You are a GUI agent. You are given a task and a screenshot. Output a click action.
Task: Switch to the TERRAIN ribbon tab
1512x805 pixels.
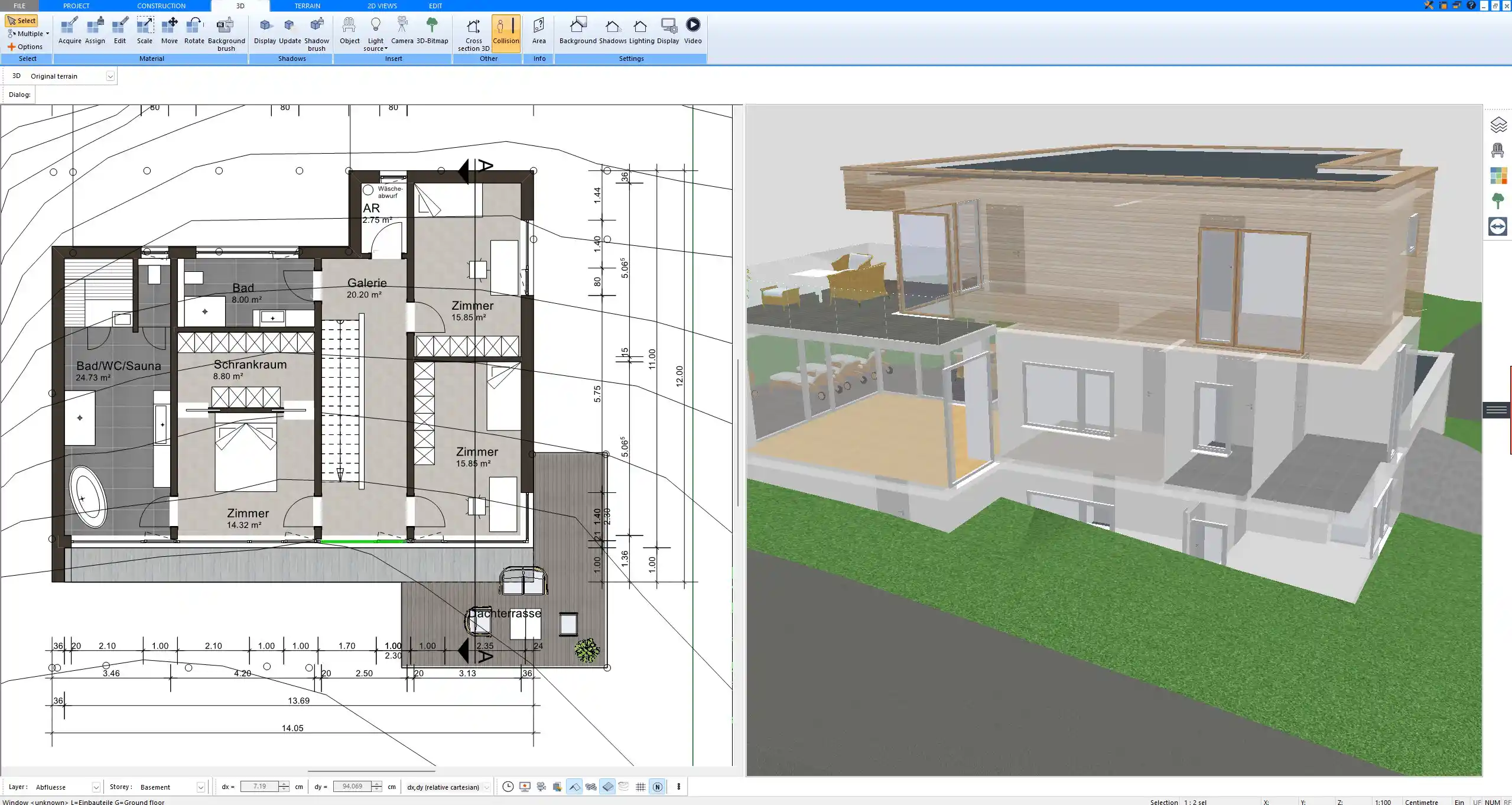306,5
